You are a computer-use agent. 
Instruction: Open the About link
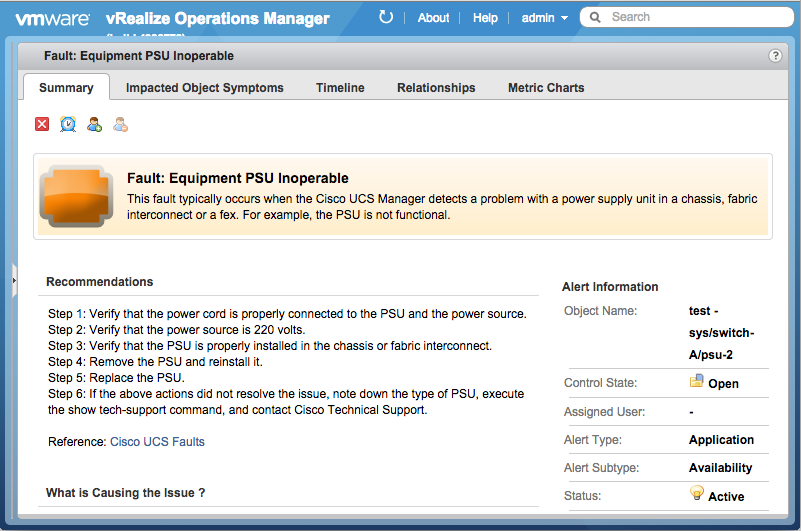click(x=433, y=18)
